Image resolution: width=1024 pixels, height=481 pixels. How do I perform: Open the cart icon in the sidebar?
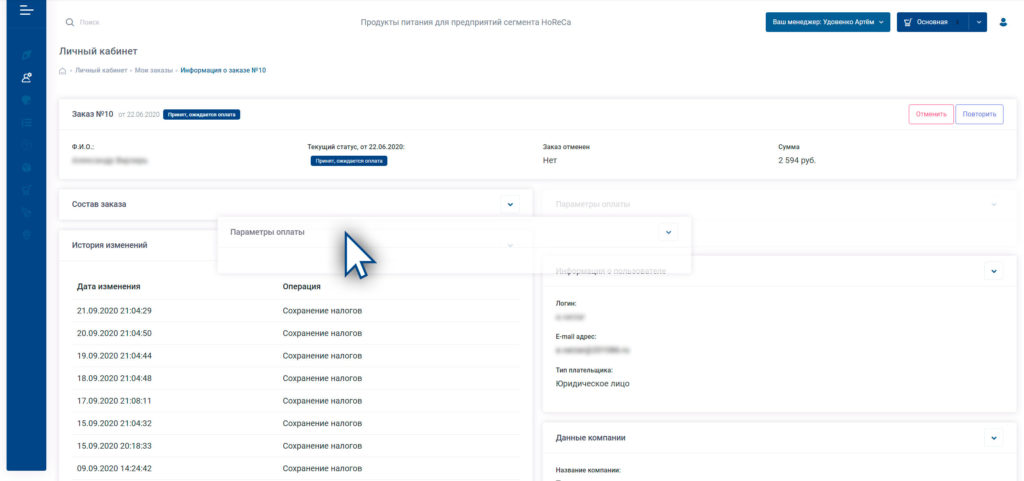(x=26, y=189)
